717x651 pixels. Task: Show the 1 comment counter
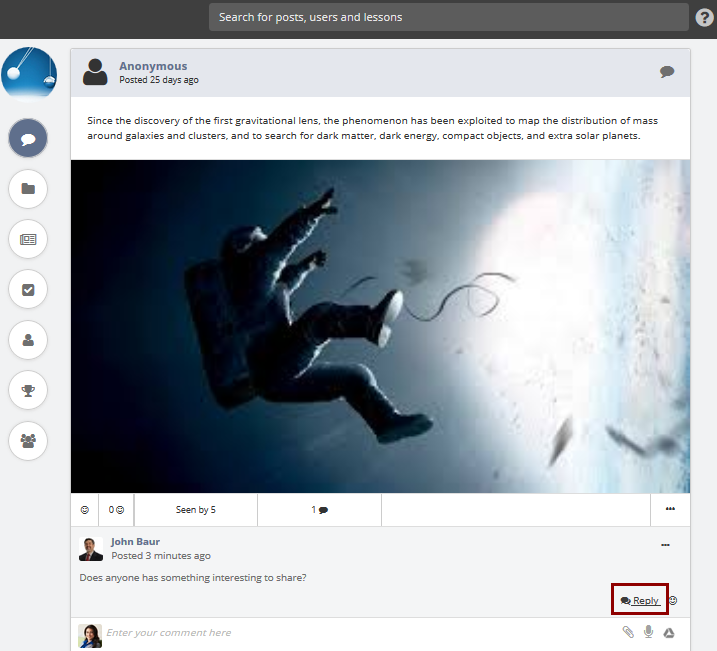[319, 510]
